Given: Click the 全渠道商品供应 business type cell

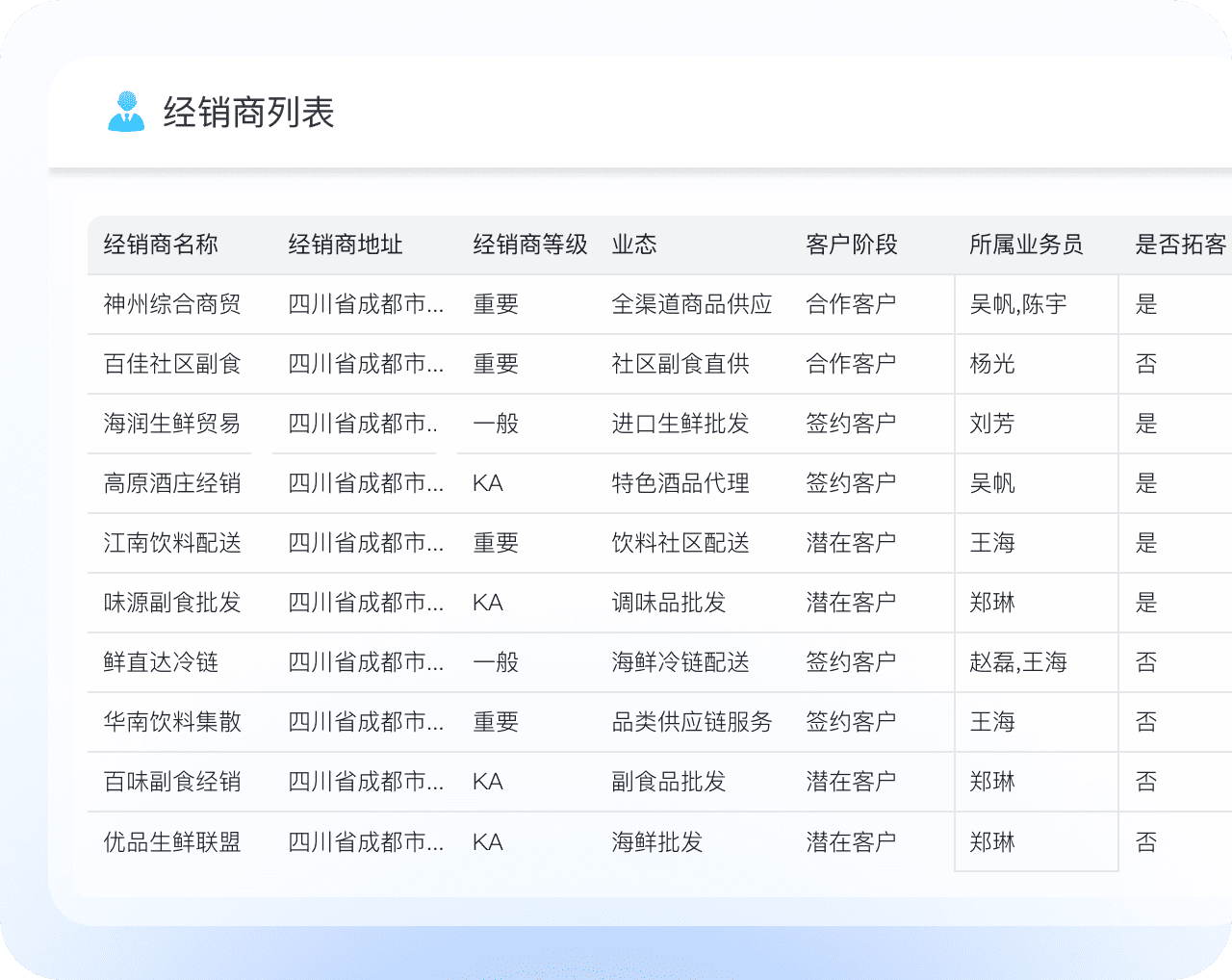Looking at the screenshot, I should tap(692, 304).
